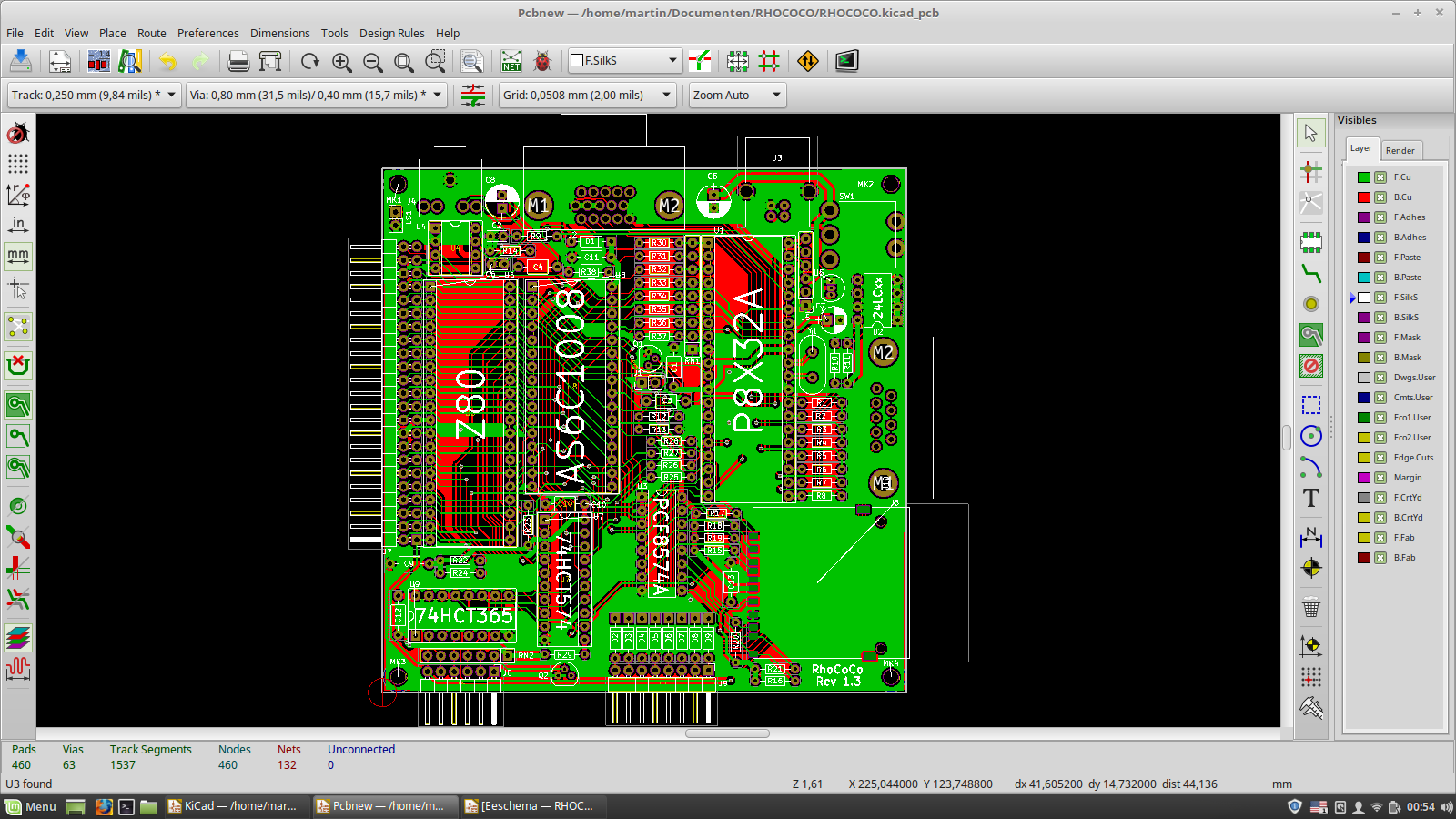Toggle F.SilkS layer visibility checkbox
Screen dimensions: 1456x819
[1380, 298]
